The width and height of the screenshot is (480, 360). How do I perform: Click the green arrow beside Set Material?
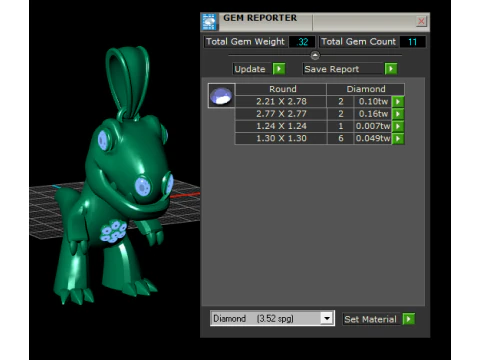409,319
